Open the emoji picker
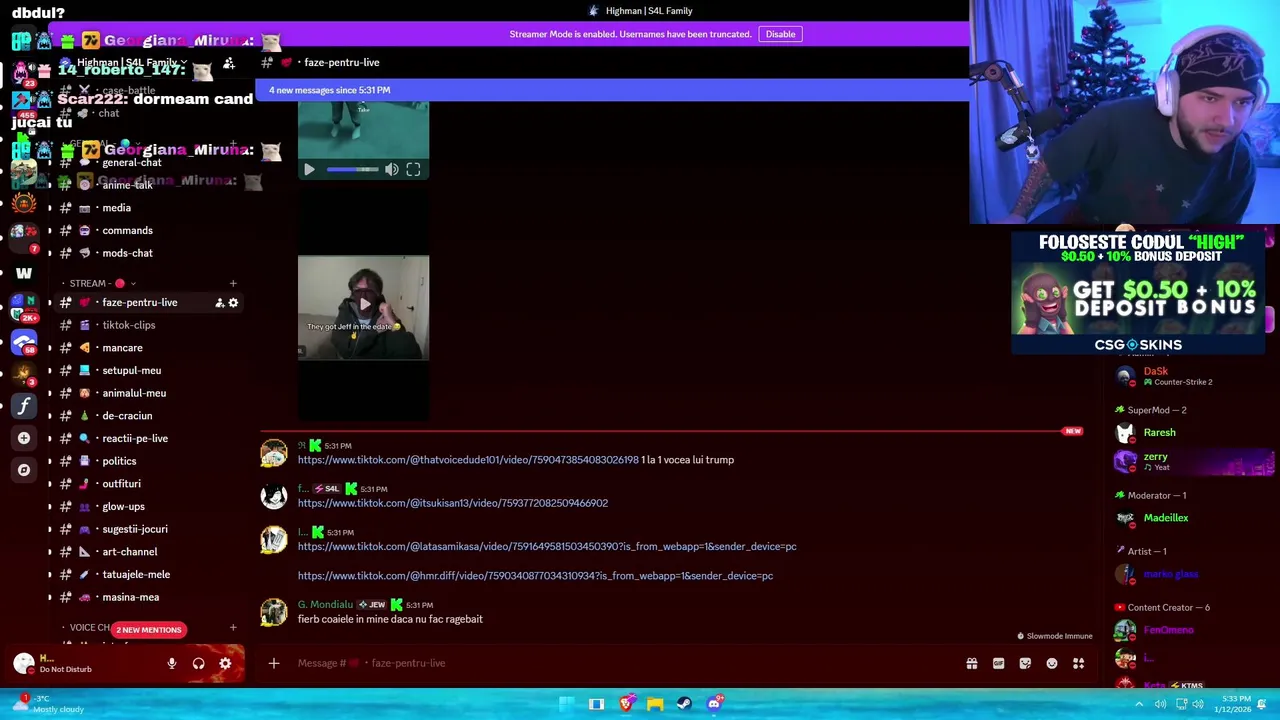The width and height of the screenshot is (1280, 720). coord(1052,663)
